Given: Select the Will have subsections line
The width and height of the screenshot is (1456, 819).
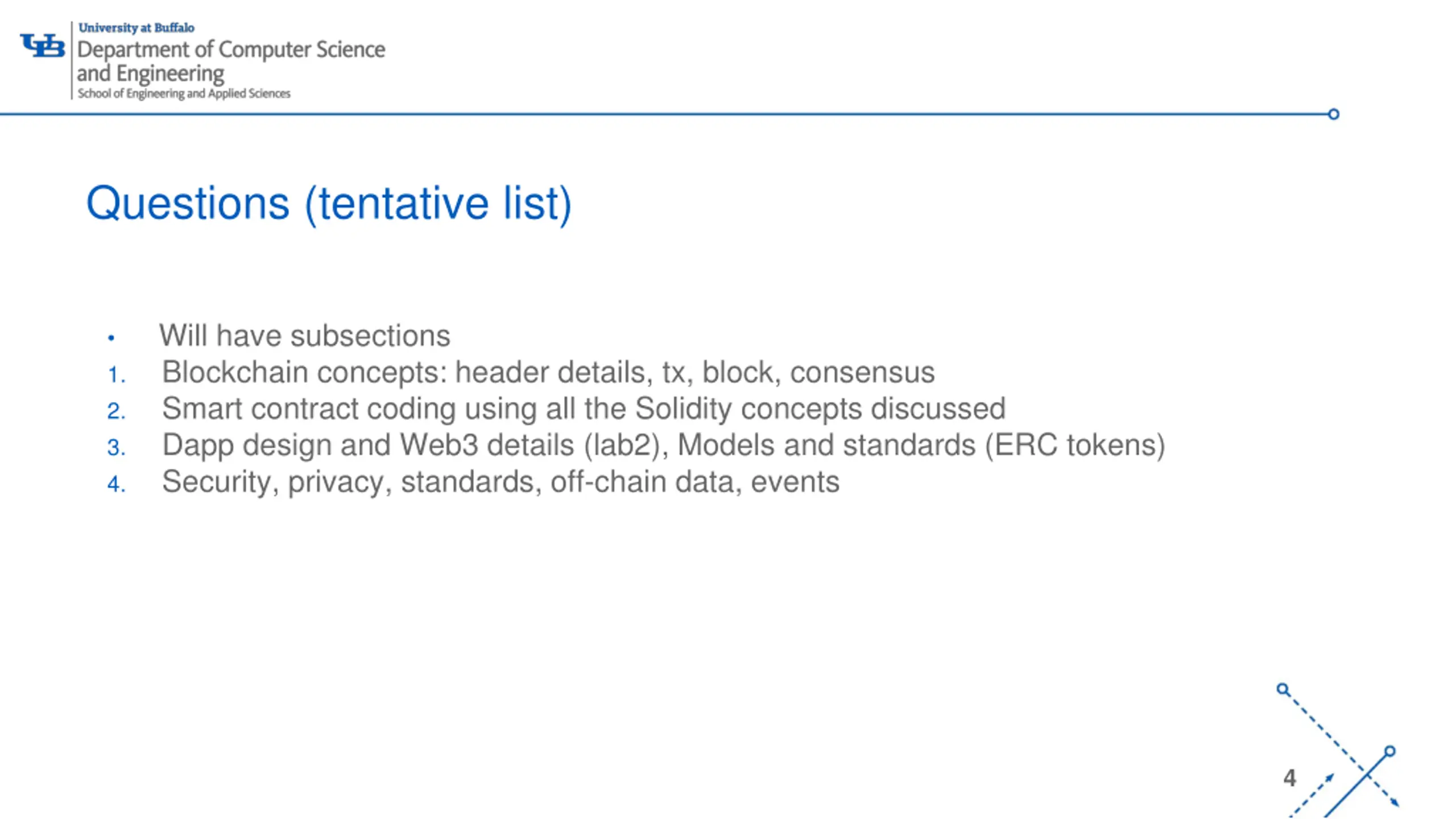Looking at the screenshot, I should 305,336.
